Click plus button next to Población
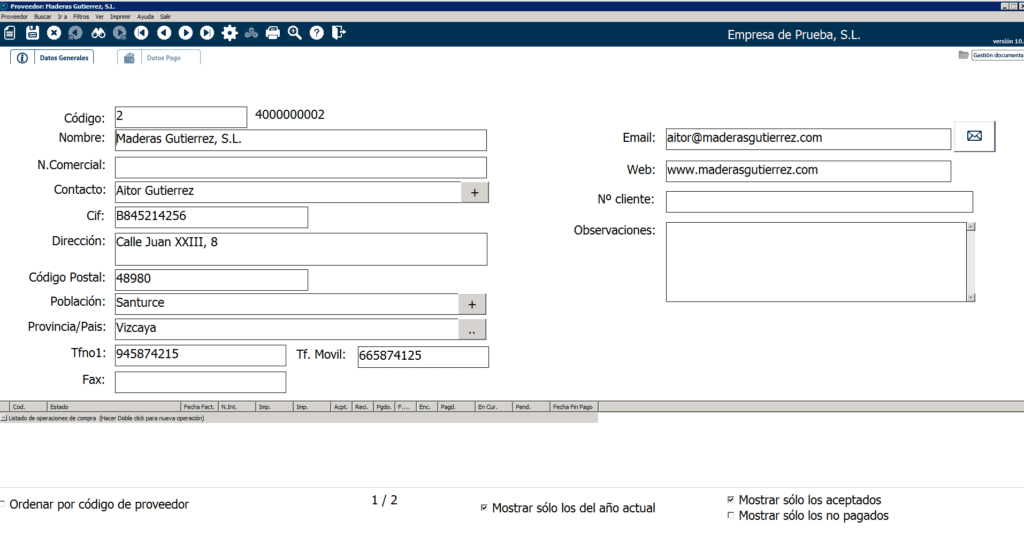 point(472,304)
